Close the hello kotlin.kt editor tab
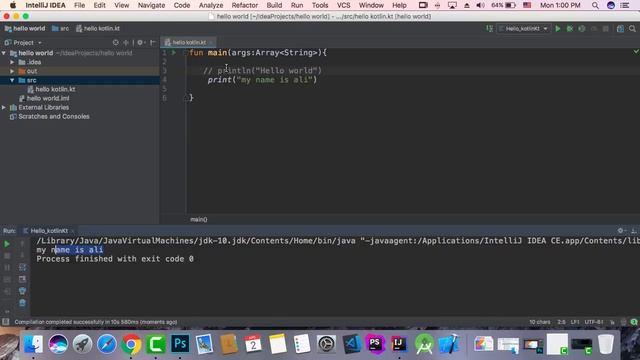Viewport: 640px width, 360px height. point(211,42)
